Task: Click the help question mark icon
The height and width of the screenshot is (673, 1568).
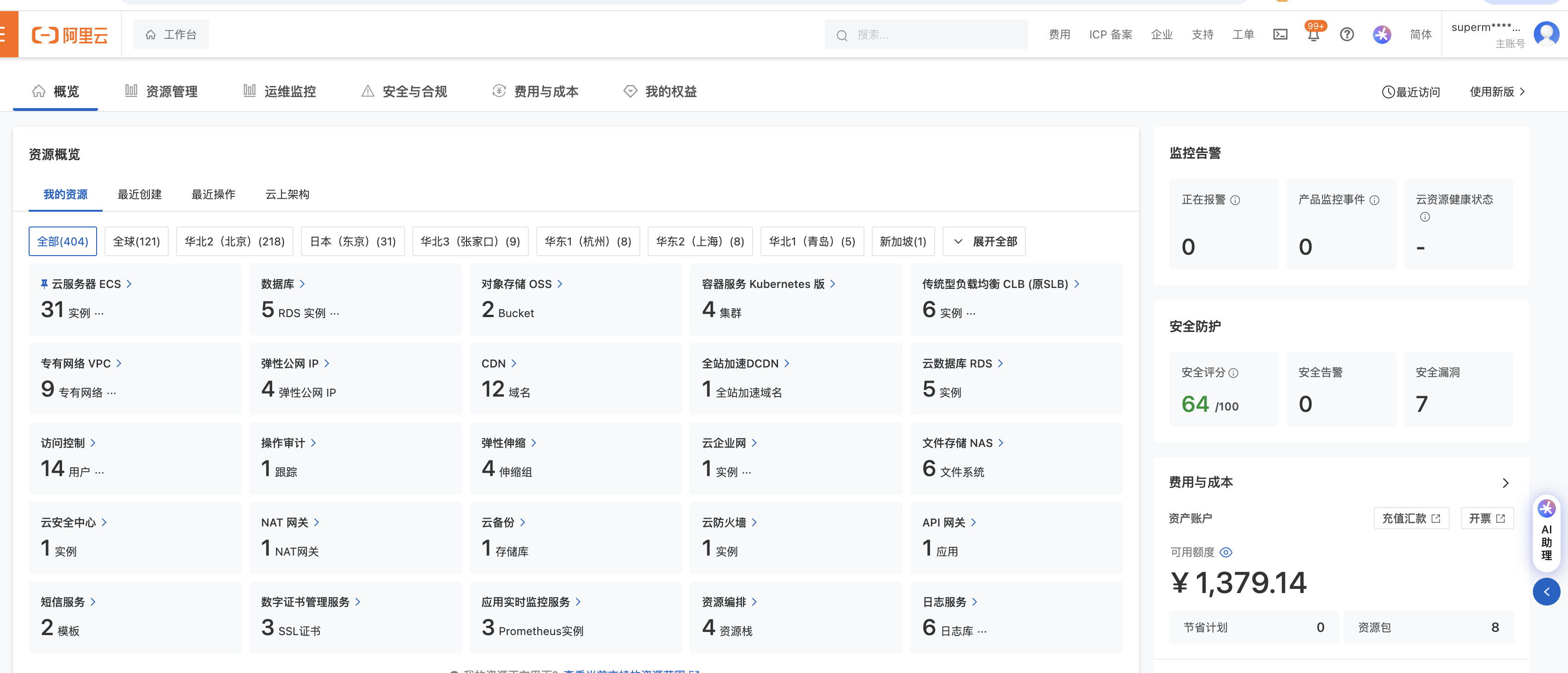Action: point(1347,35)
